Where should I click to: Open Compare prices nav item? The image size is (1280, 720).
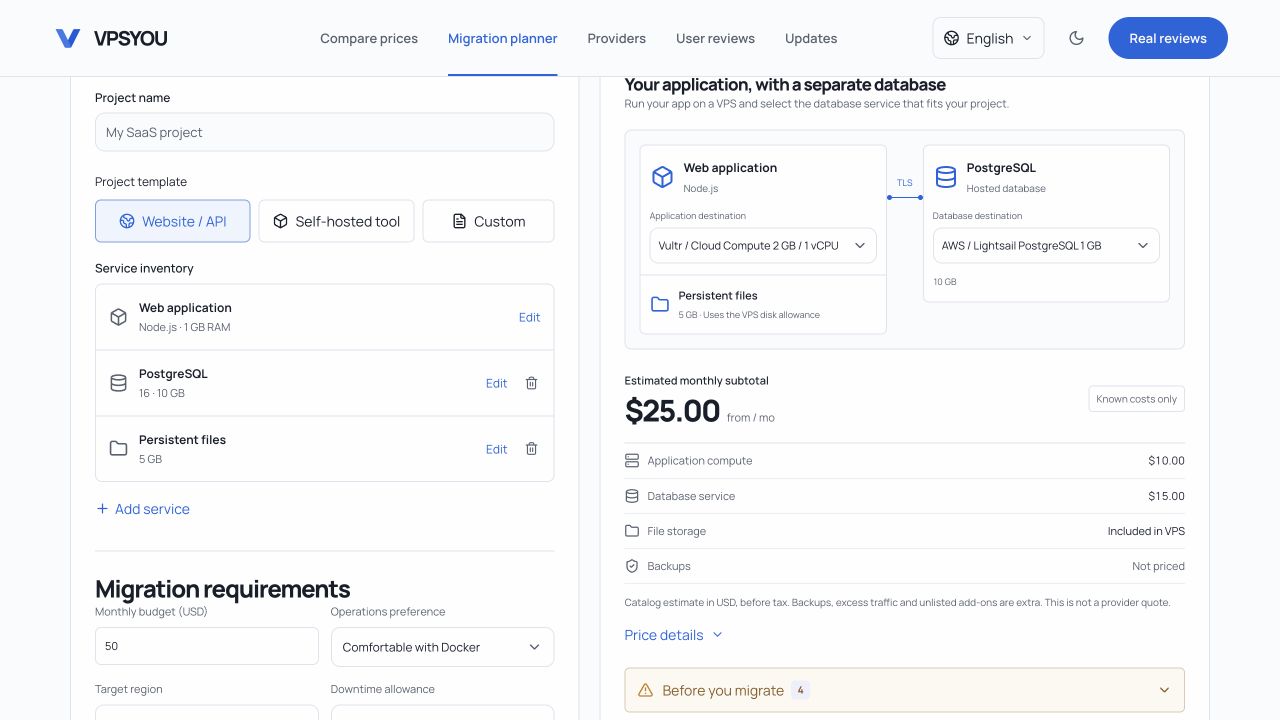[x=369, y=38]
